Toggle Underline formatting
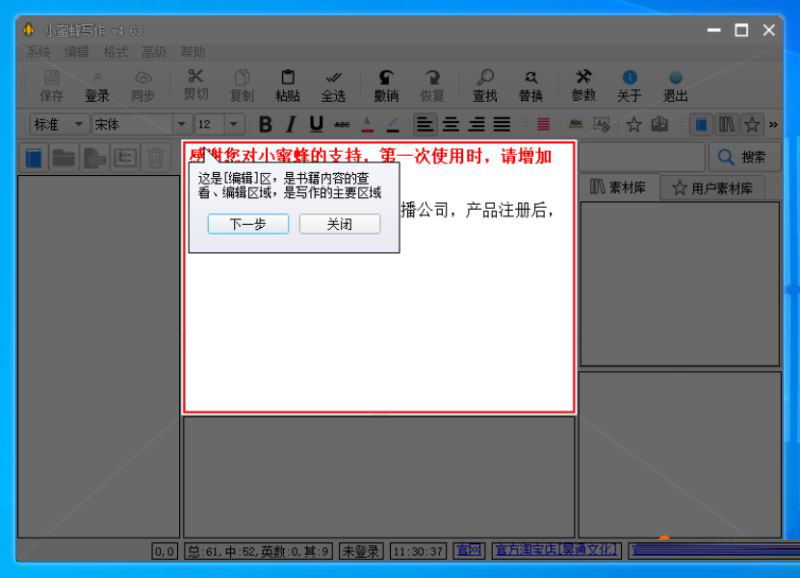Screen dimensions: 800x578 [316, 124]
